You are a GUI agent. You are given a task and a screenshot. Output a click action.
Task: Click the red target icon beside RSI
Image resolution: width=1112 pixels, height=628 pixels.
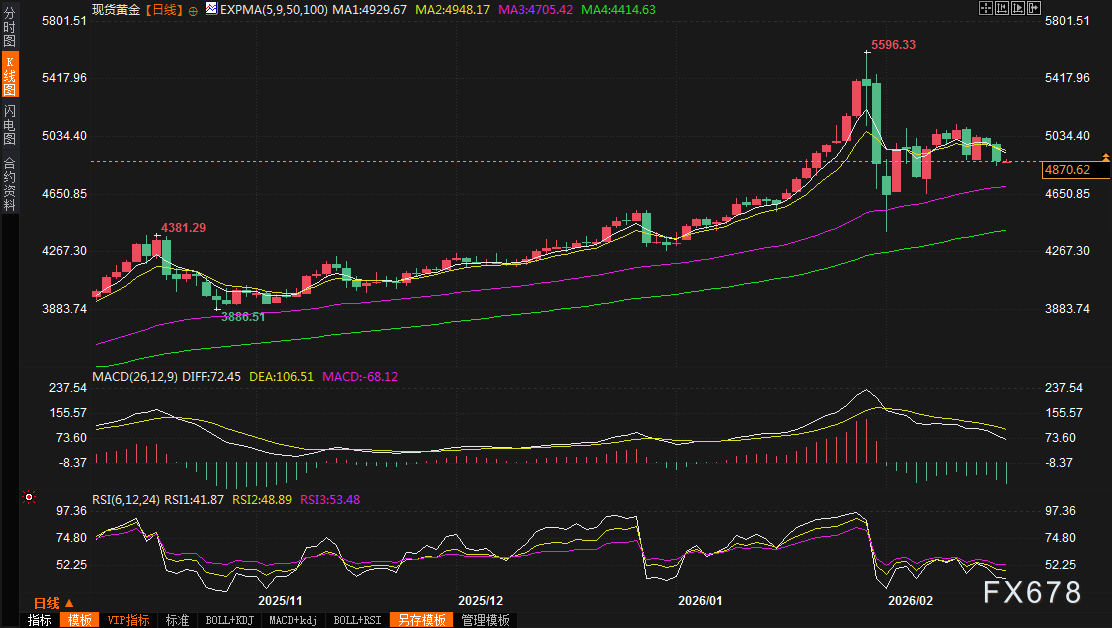point(29,496)
